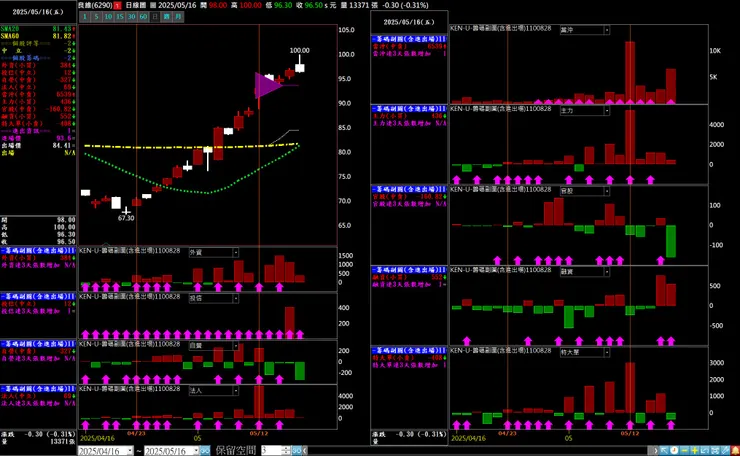Image resolution: width=740 pixels, height=456 pixels.
Task: Click the fit-to-screen icon in bottom toolbar
Action: pos(715,450)
